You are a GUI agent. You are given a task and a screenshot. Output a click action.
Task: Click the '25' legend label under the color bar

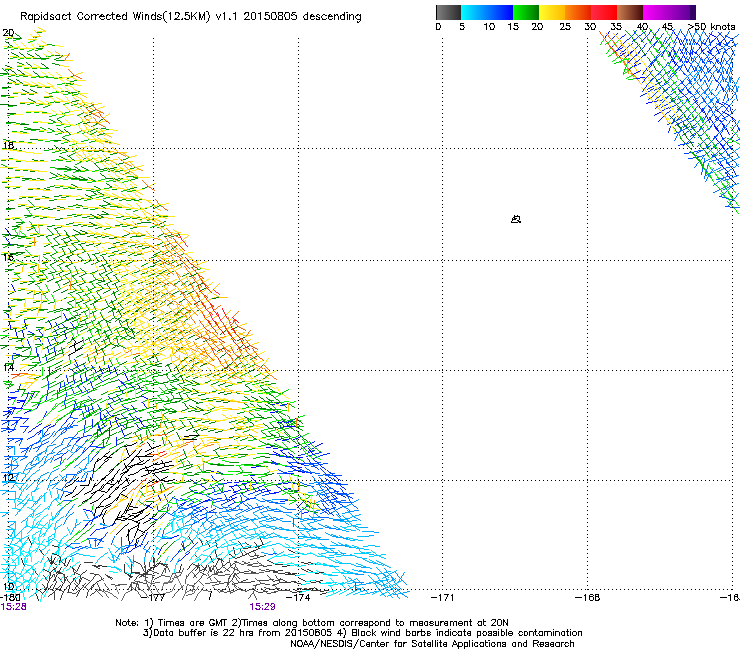[565, 27]
